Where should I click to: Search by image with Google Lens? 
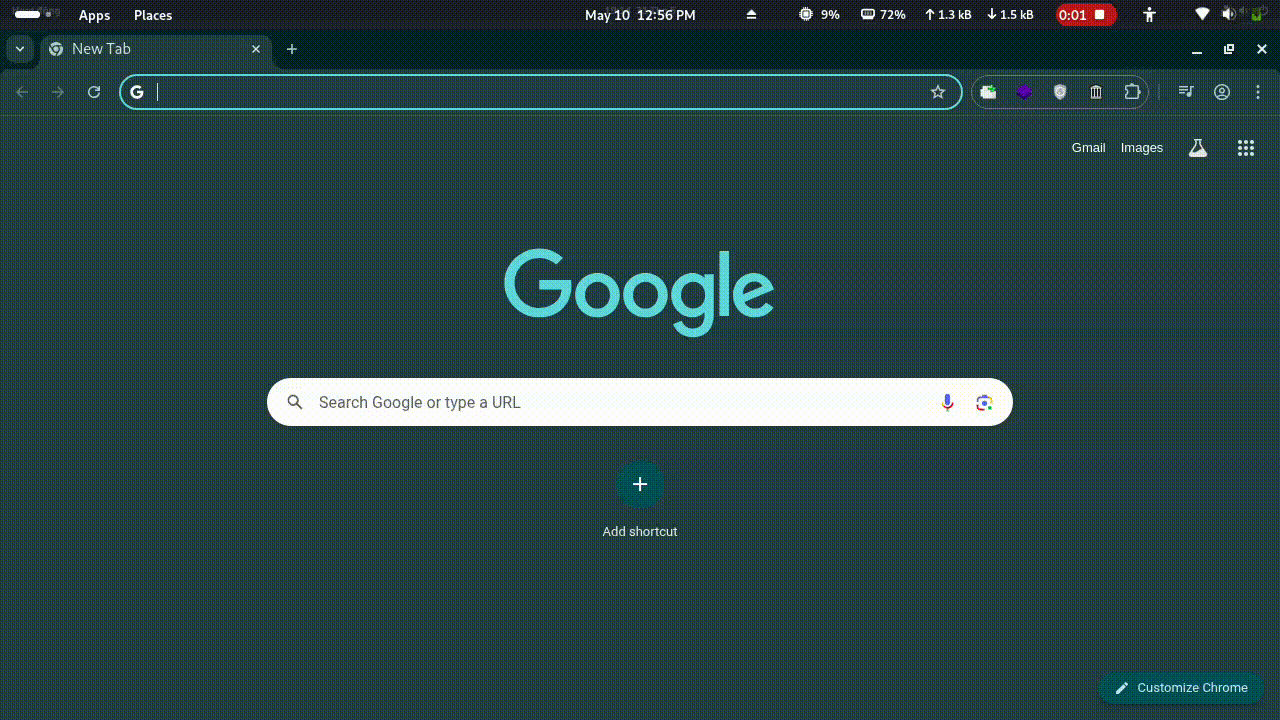[x=984, y=402]
